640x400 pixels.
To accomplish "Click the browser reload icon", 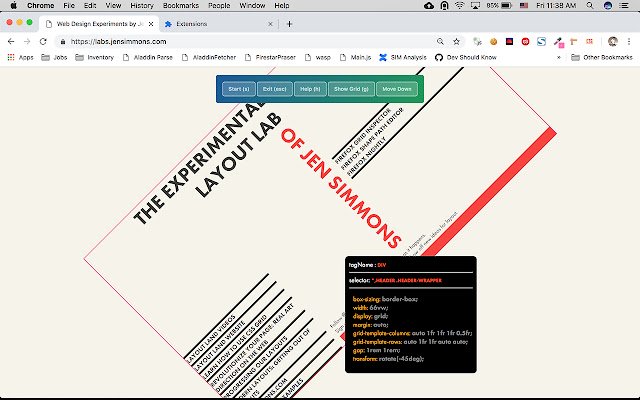I will [x=43, y=41].
